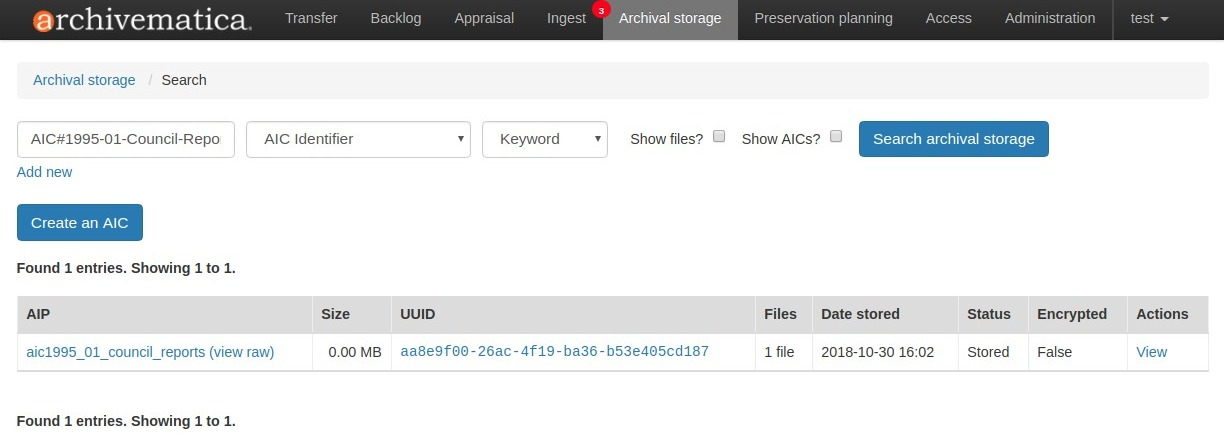Navigate to the Access tab
Screen dimensions: 1224x438
pos(948,18)
